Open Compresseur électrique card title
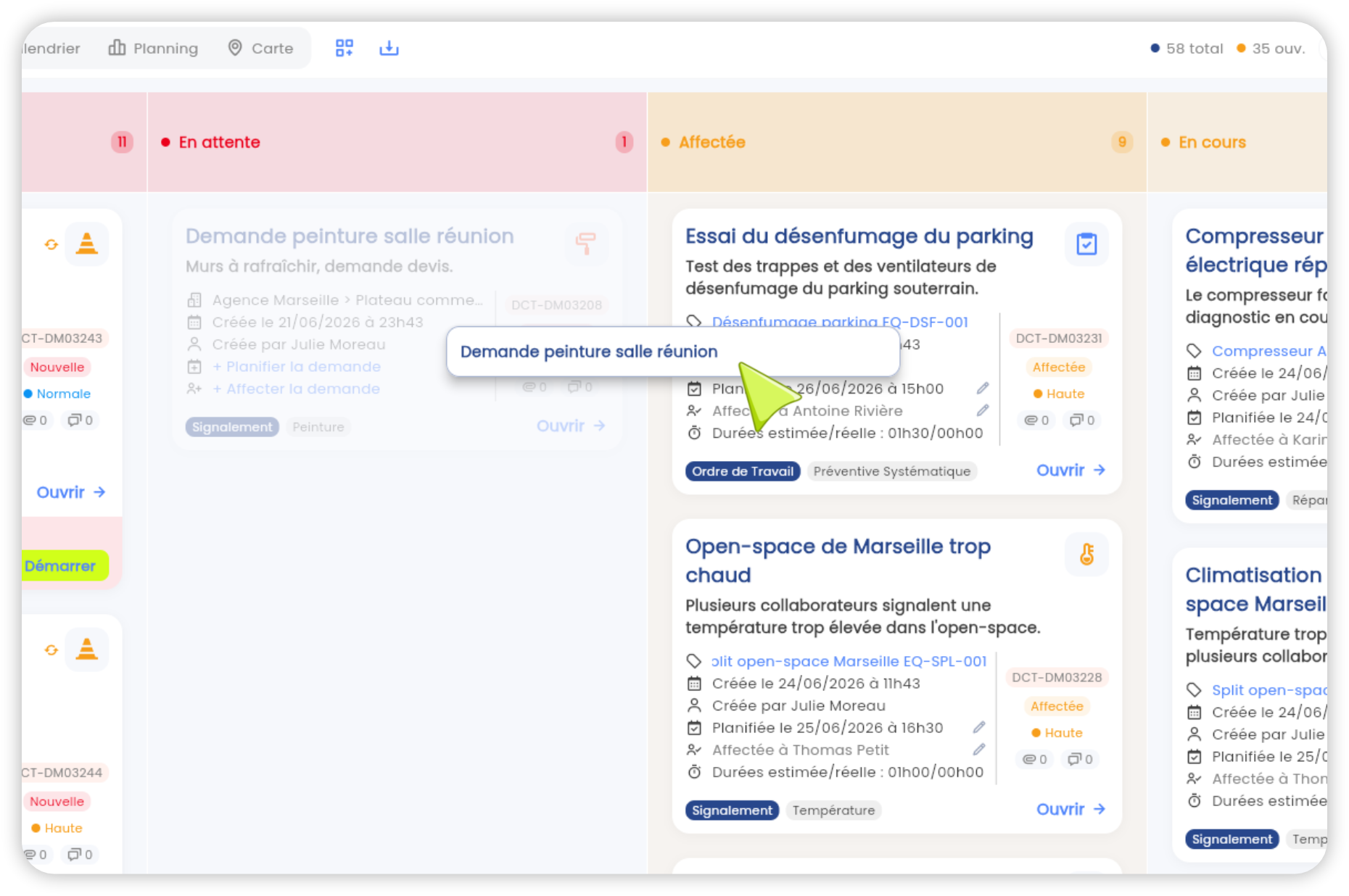 (x=1256, y=251)
